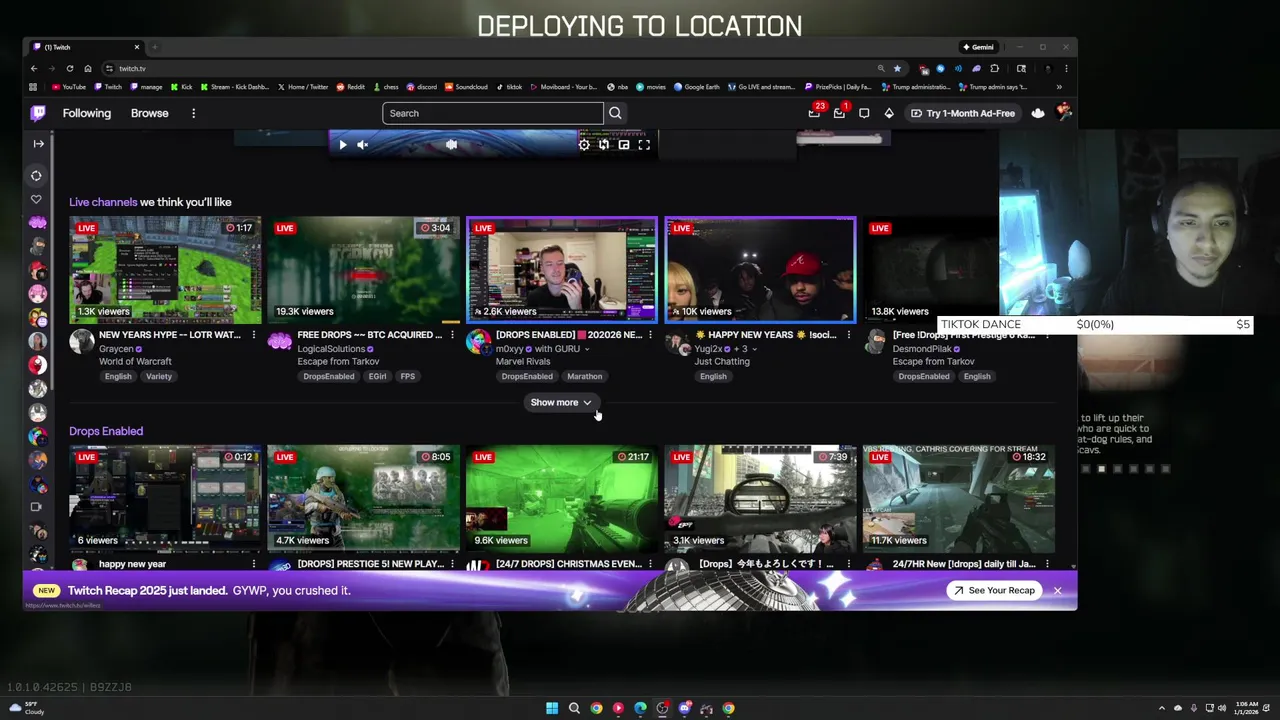Open Windows taskbar search
The width and height of the screenshot is (1280, 720).
point(574,708)
